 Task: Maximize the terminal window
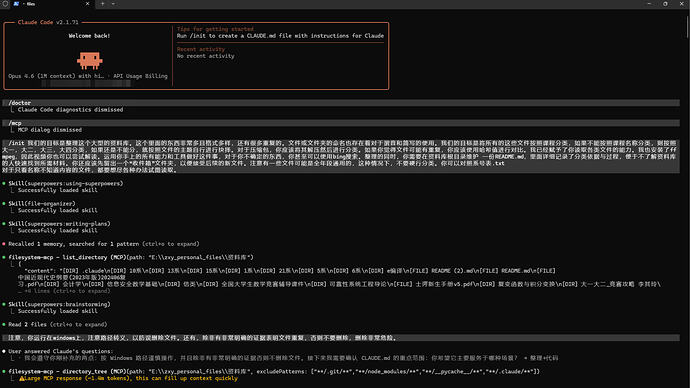coord(665,4)
